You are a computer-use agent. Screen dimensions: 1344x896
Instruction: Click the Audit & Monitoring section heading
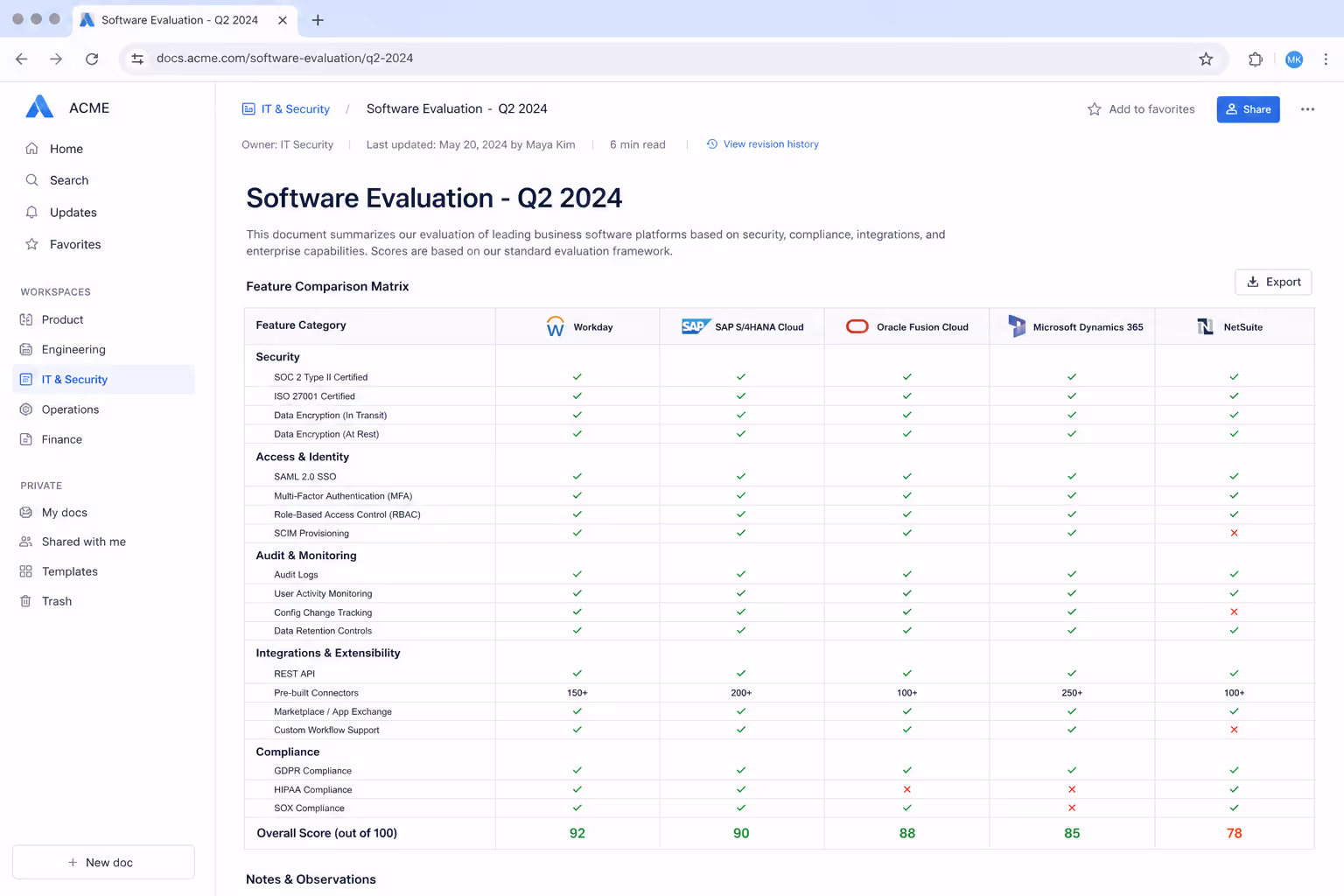(306, 556)
